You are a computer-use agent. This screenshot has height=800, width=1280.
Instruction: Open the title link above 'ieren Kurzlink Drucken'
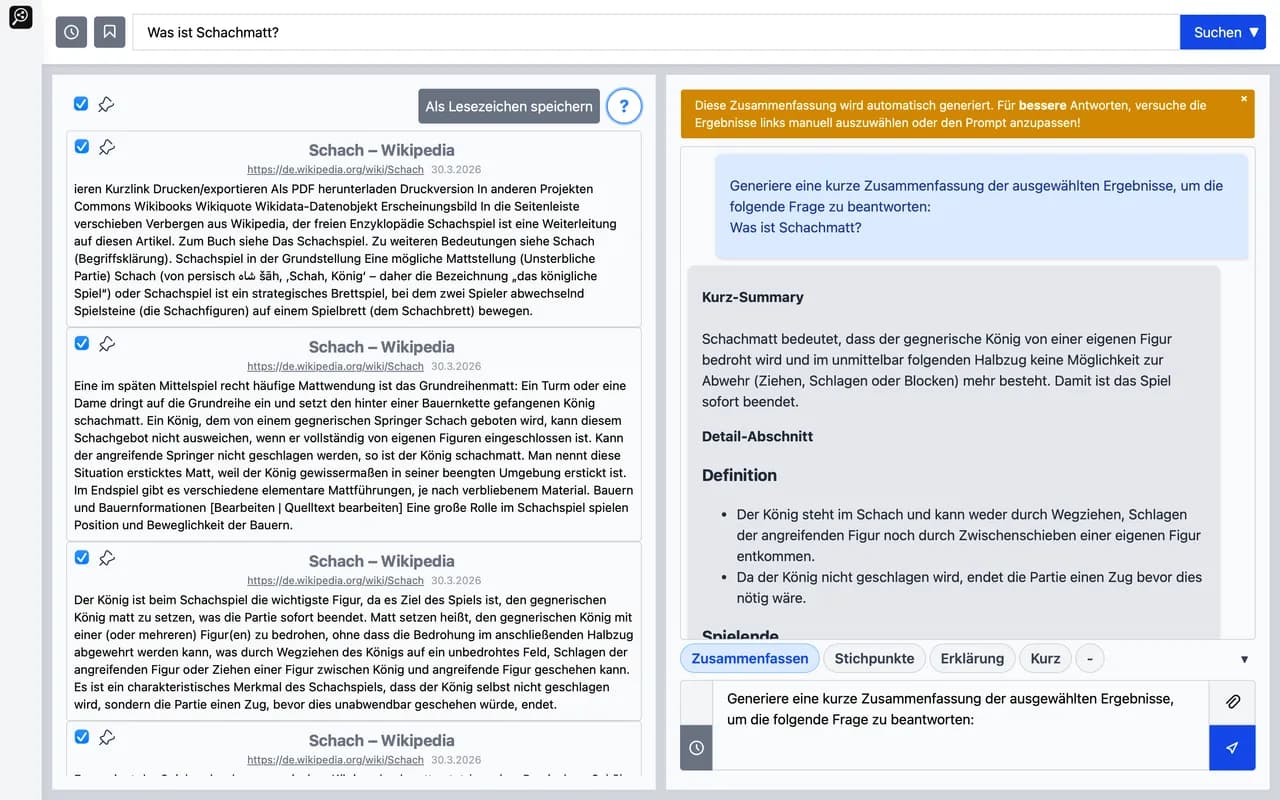[x=381, y=150]
